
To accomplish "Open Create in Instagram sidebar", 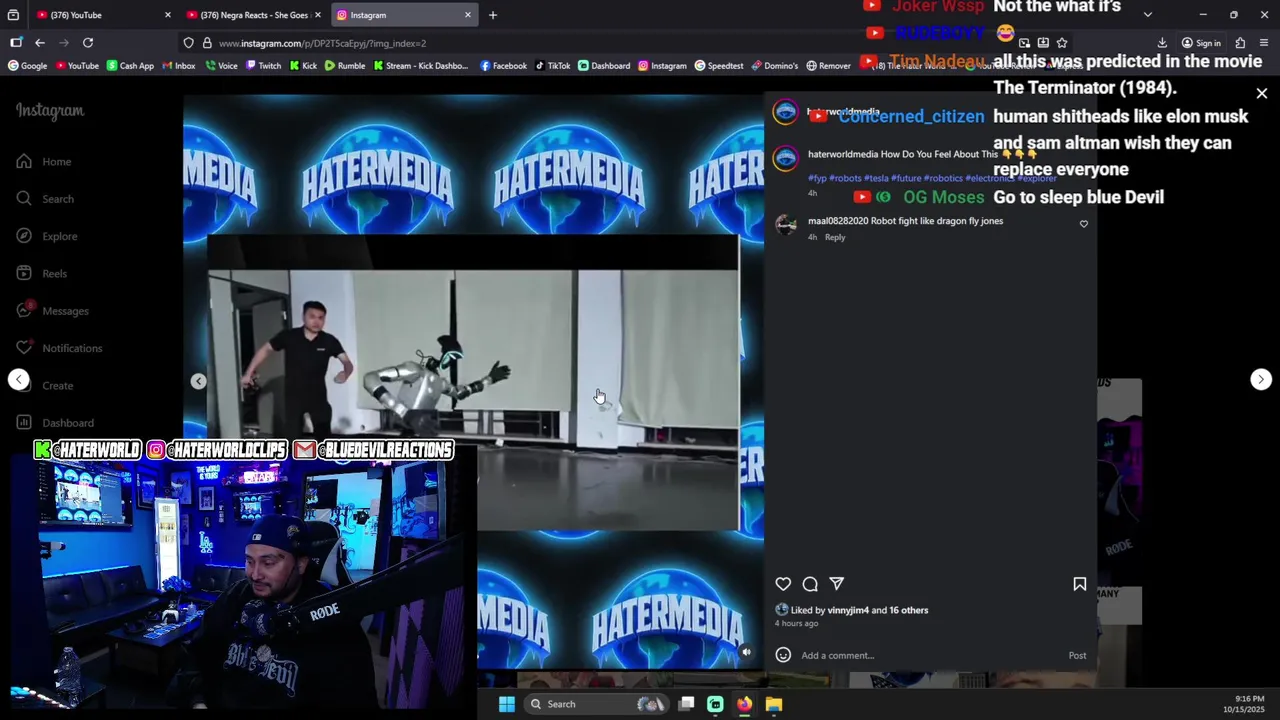I will coord(44,386).
